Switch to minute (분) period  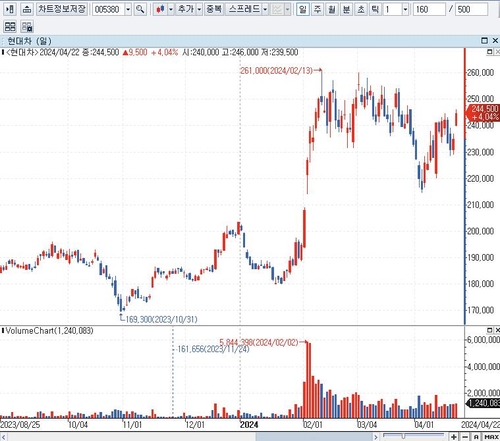(346, 9)
